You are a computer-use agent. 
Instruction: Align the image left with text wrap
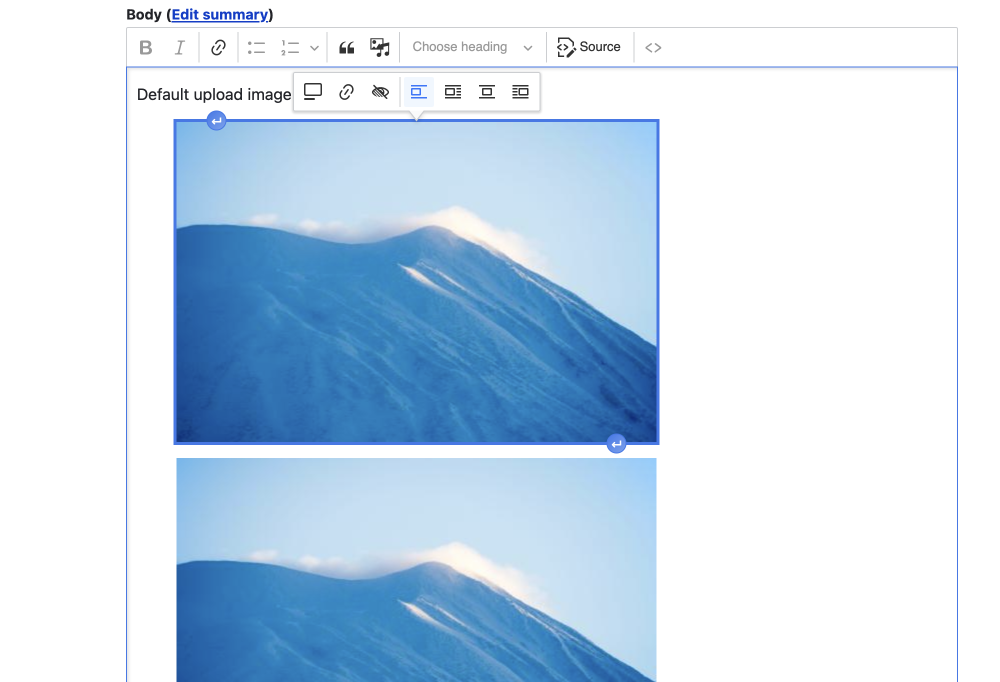pyautogui.click(x=453, y=92)
